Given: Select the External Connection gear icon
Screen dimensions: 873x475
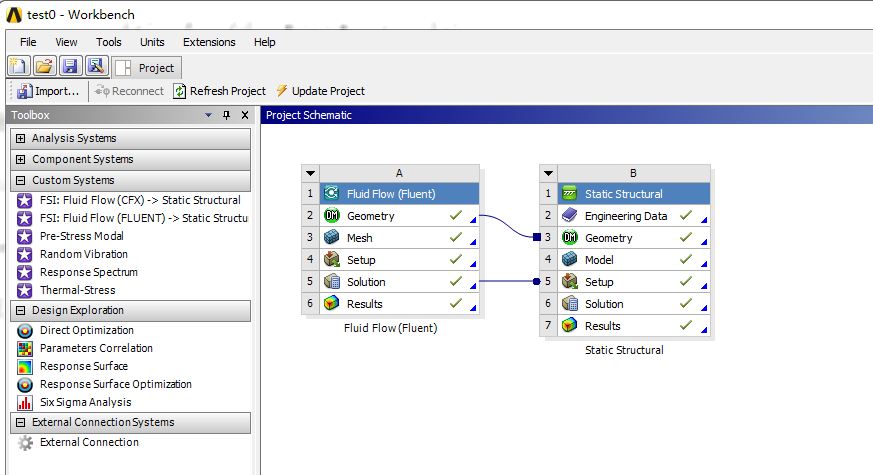Looking at the screenshot, I should pos(24,443).
